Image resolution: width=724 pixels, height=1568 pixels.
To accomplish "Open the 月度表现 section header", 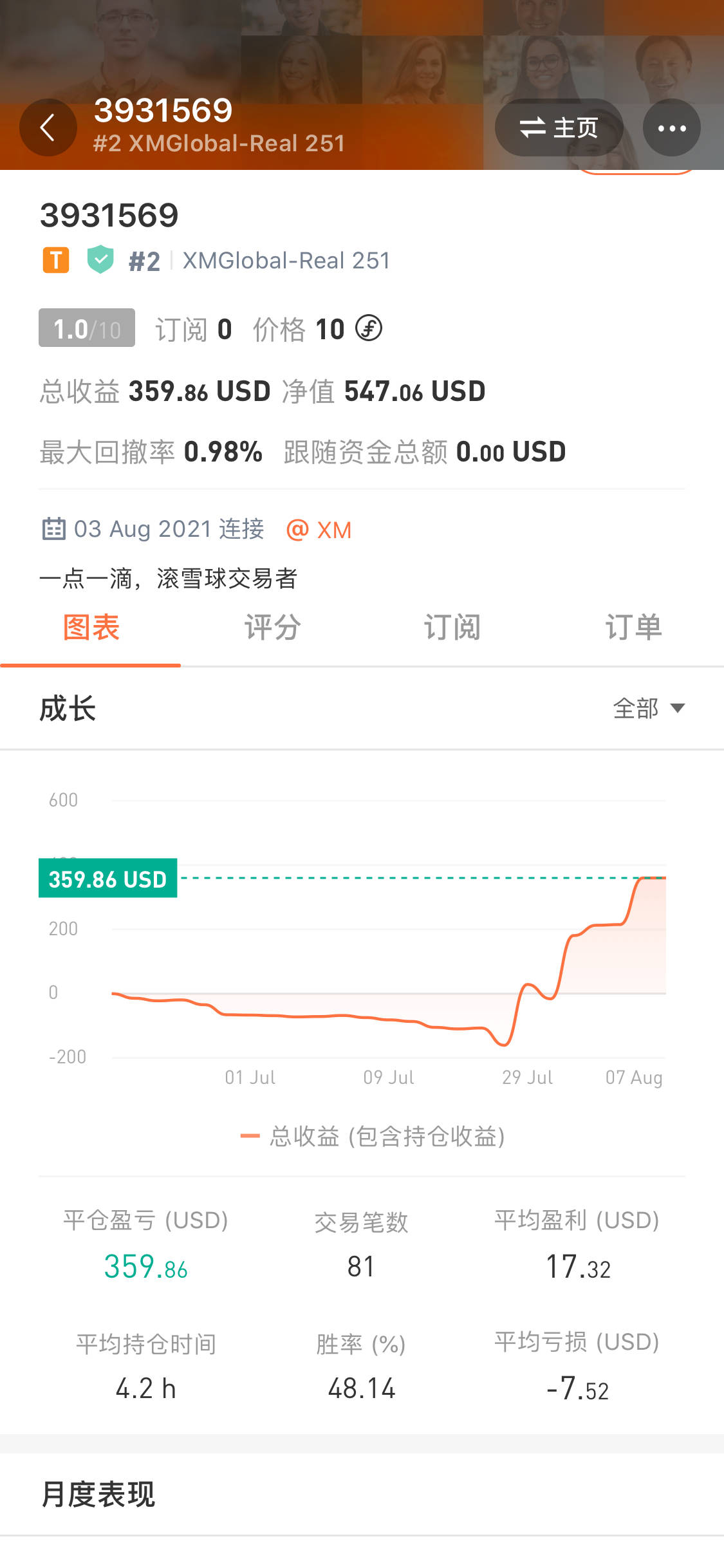I will pyautogui.click(x=98, y=1494).
